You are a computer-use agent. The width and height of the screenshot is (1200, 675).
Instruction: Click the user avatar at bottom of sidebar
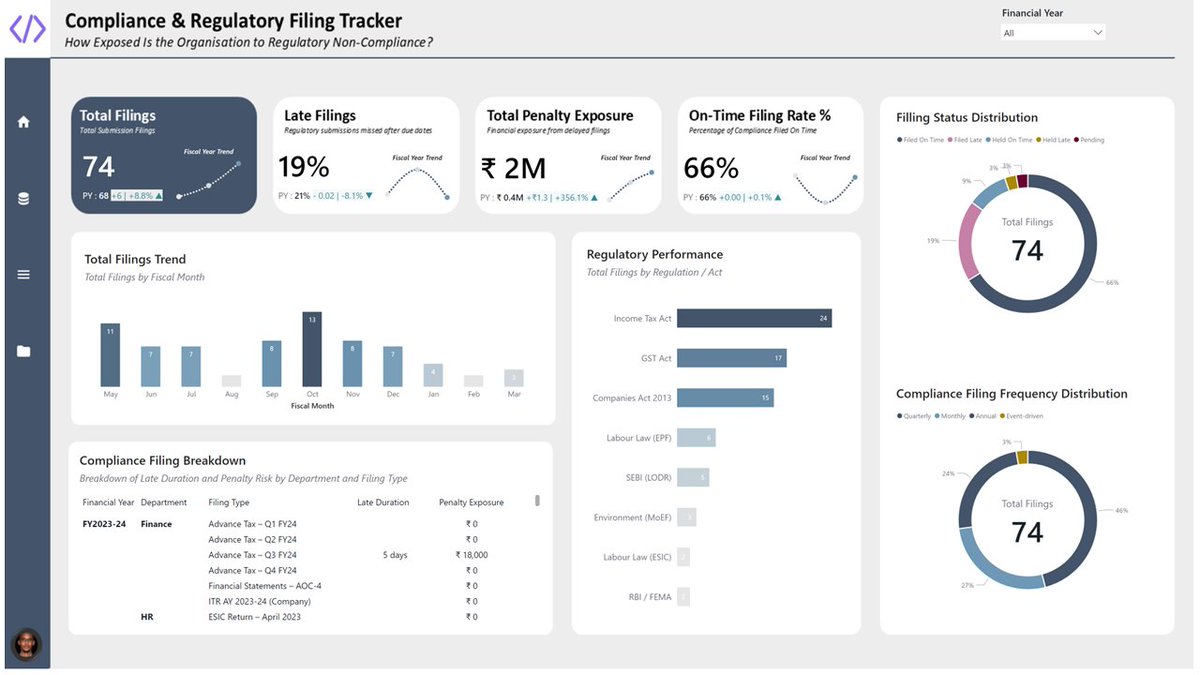(26, 645)
